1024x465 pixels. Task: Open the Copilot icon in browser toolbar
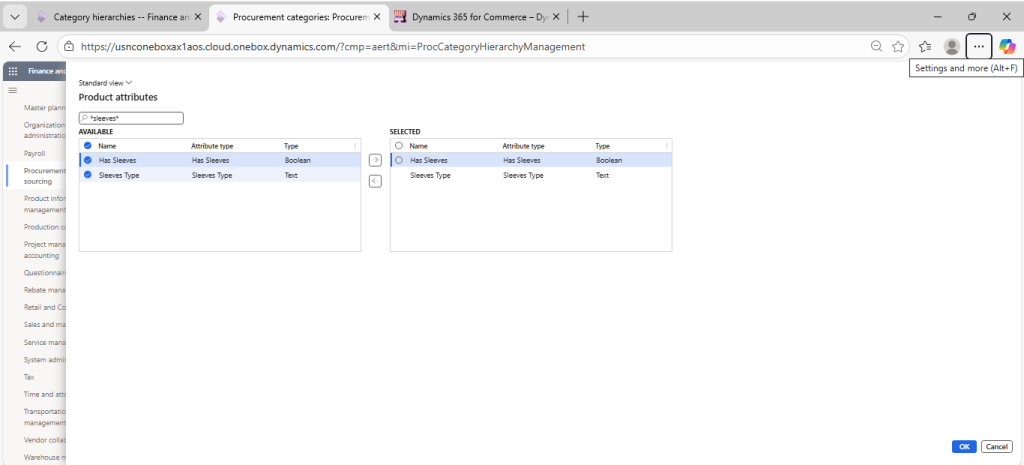coord(1007,46)
